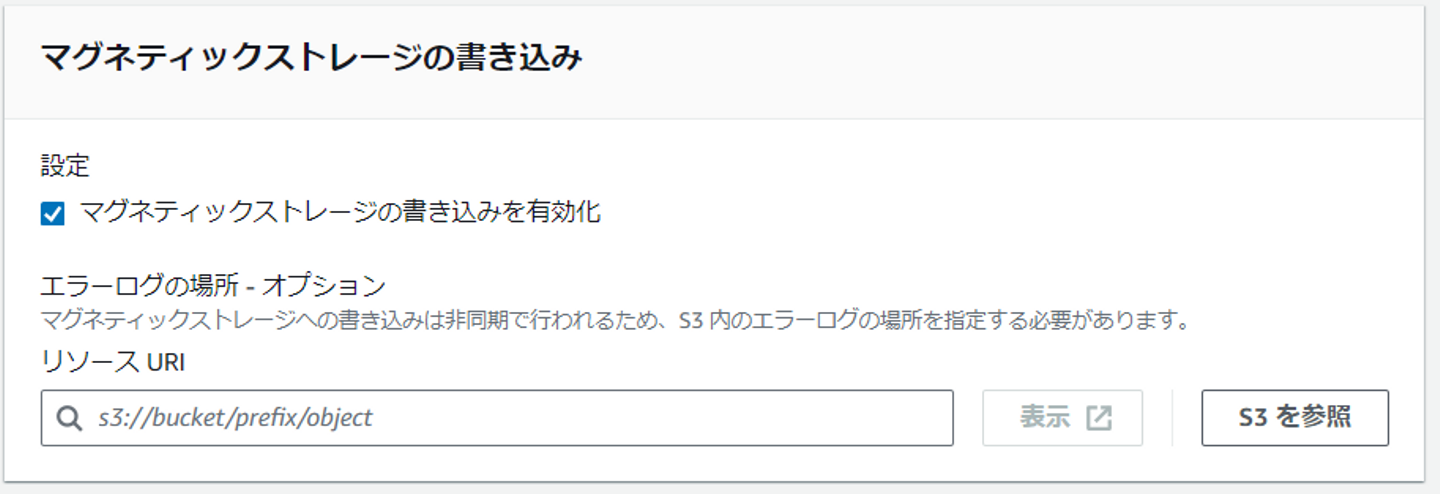Click the magnifier icon in the URI field

[69, 418]
